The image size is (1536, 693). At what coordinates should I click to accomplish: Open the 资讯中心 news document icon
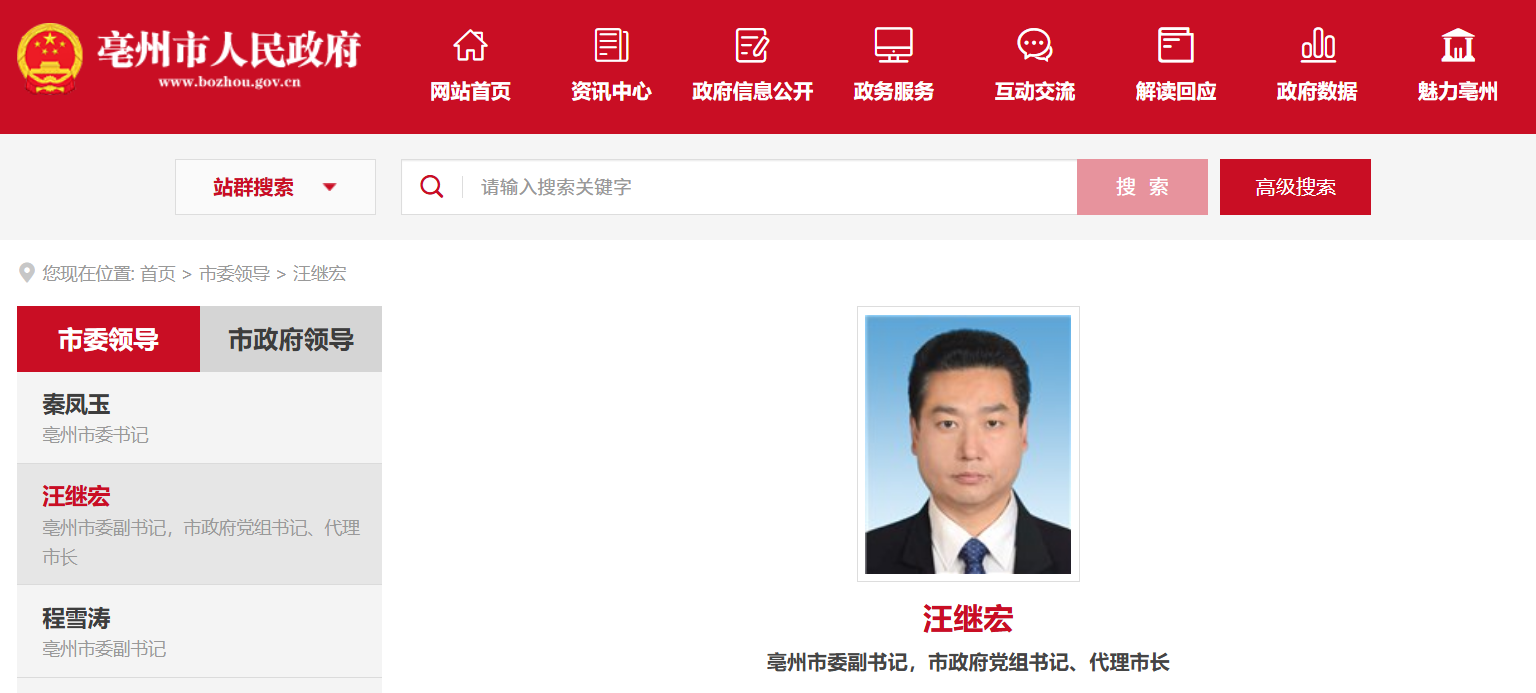coord(611,45)
